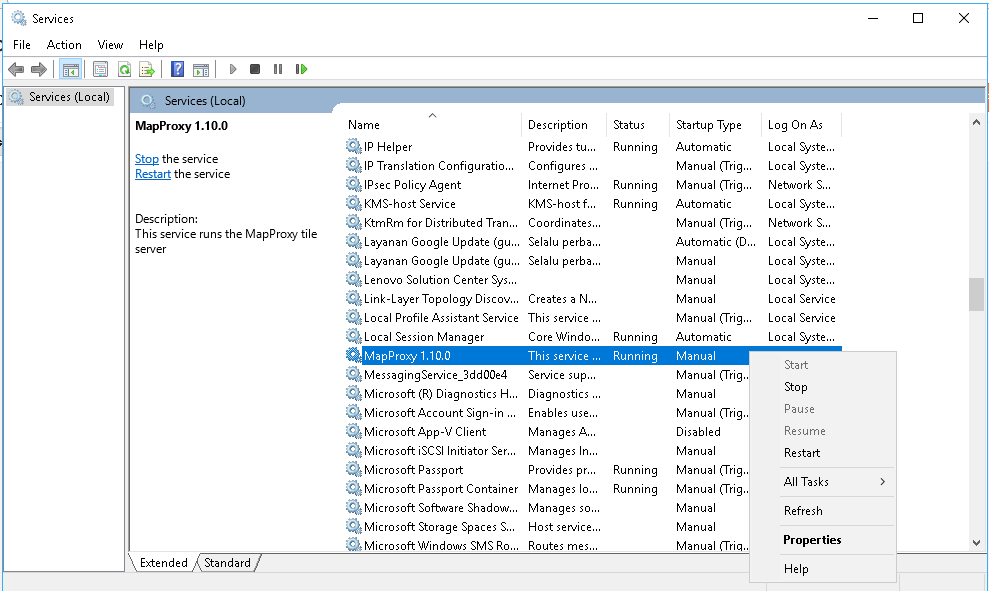Image resolution: width=989 pixels, height=591 pixels.
Task: Click the Forward arrow toolbar icon
Action: click(x=39, y=69)
